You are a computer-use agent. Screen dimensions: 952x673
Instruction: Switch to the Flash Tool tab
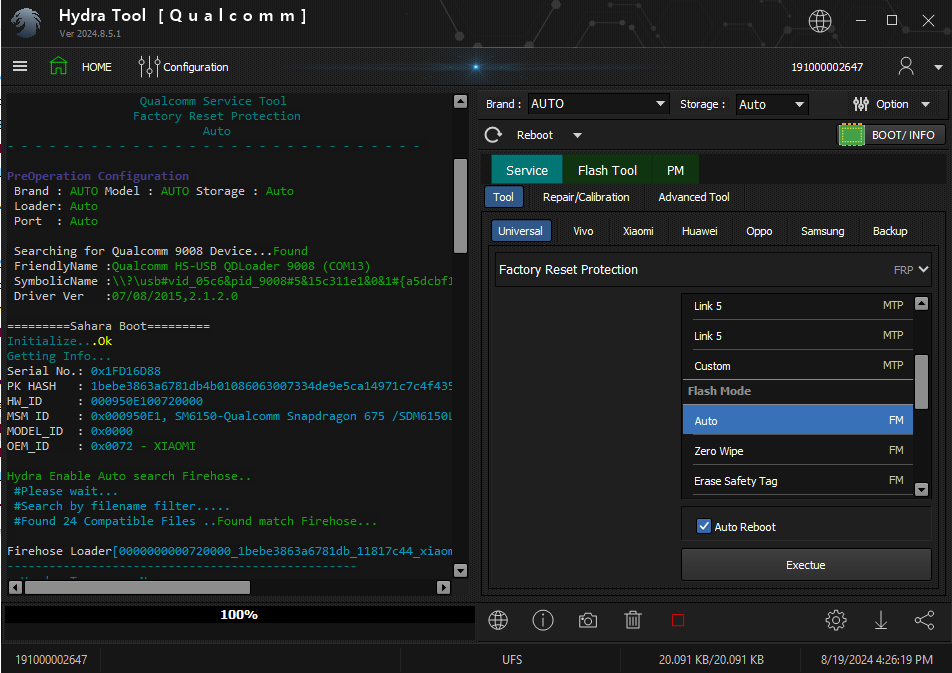click(607, 170)
